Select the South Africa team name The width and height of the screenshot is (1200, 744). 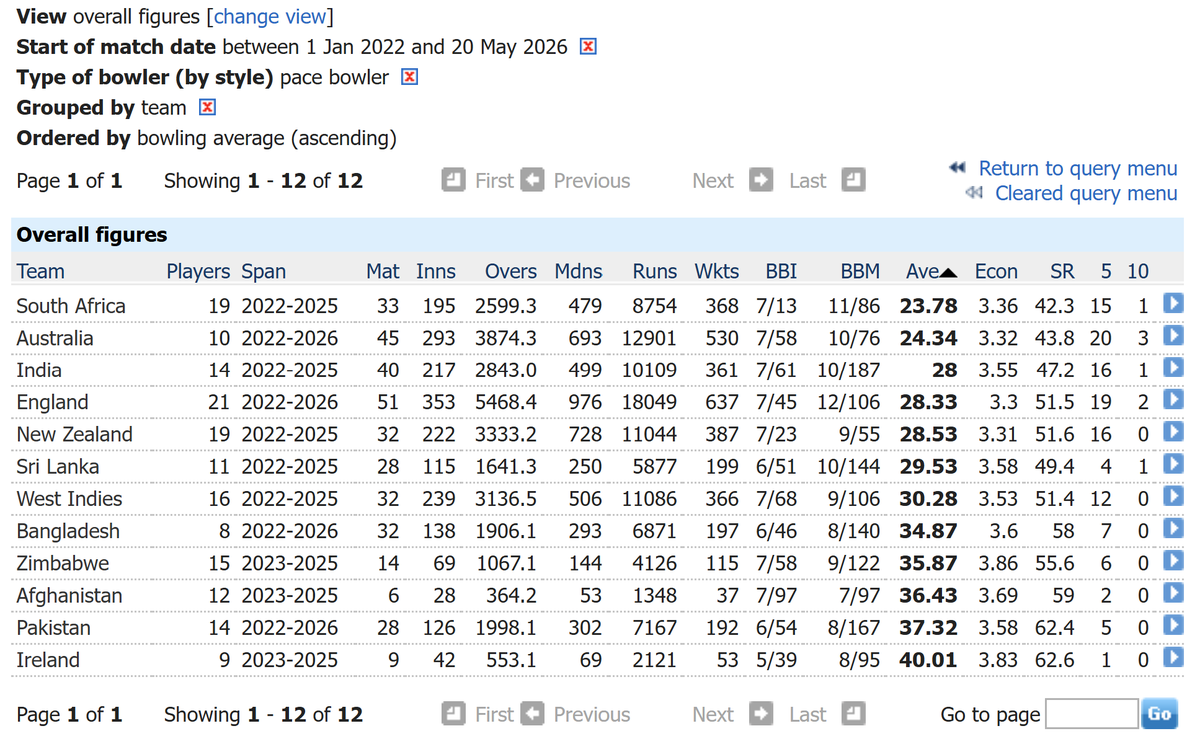tap(71, 305)
